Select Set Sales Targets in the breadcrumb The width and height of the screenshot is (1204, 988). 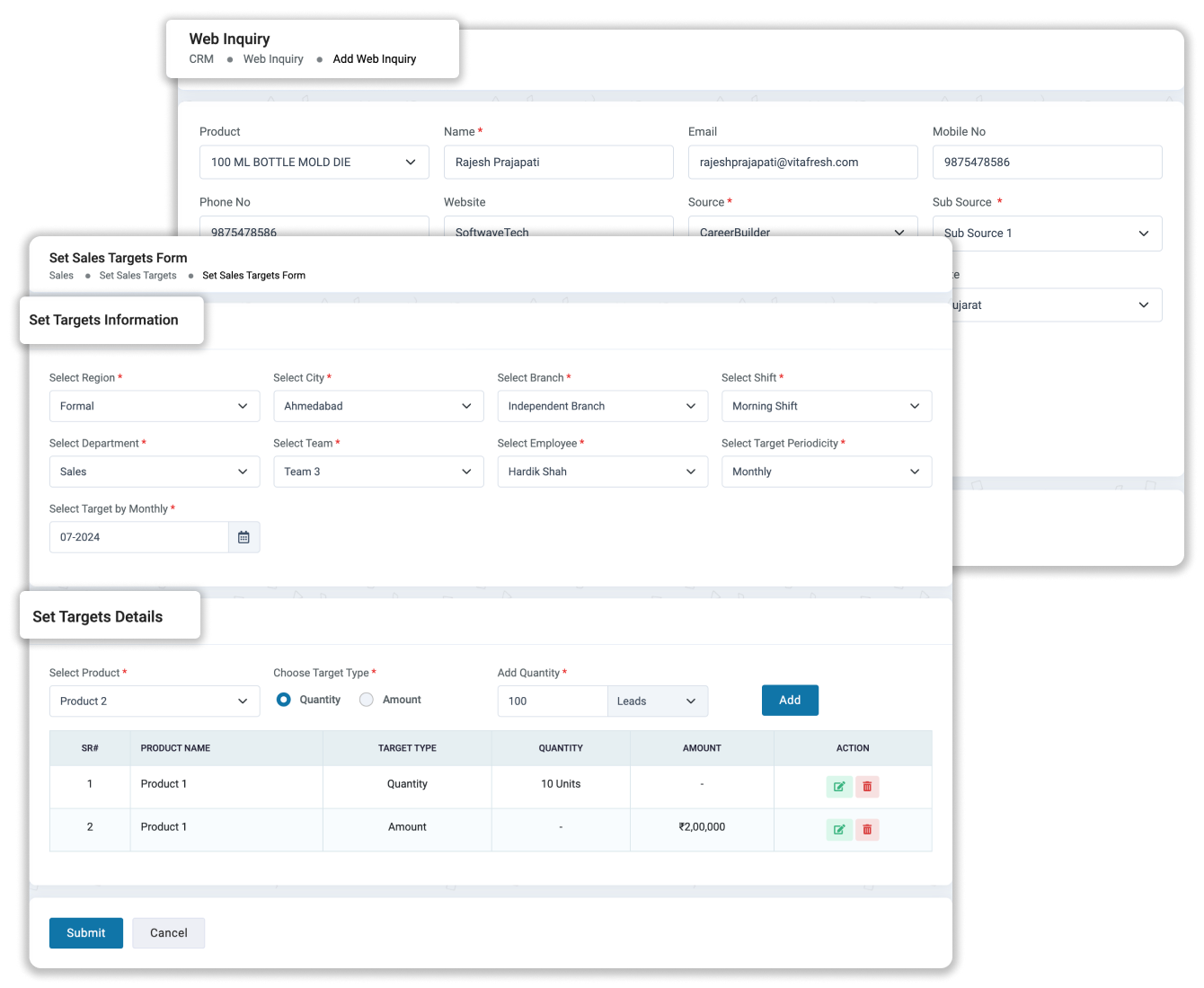pos(137,275)
